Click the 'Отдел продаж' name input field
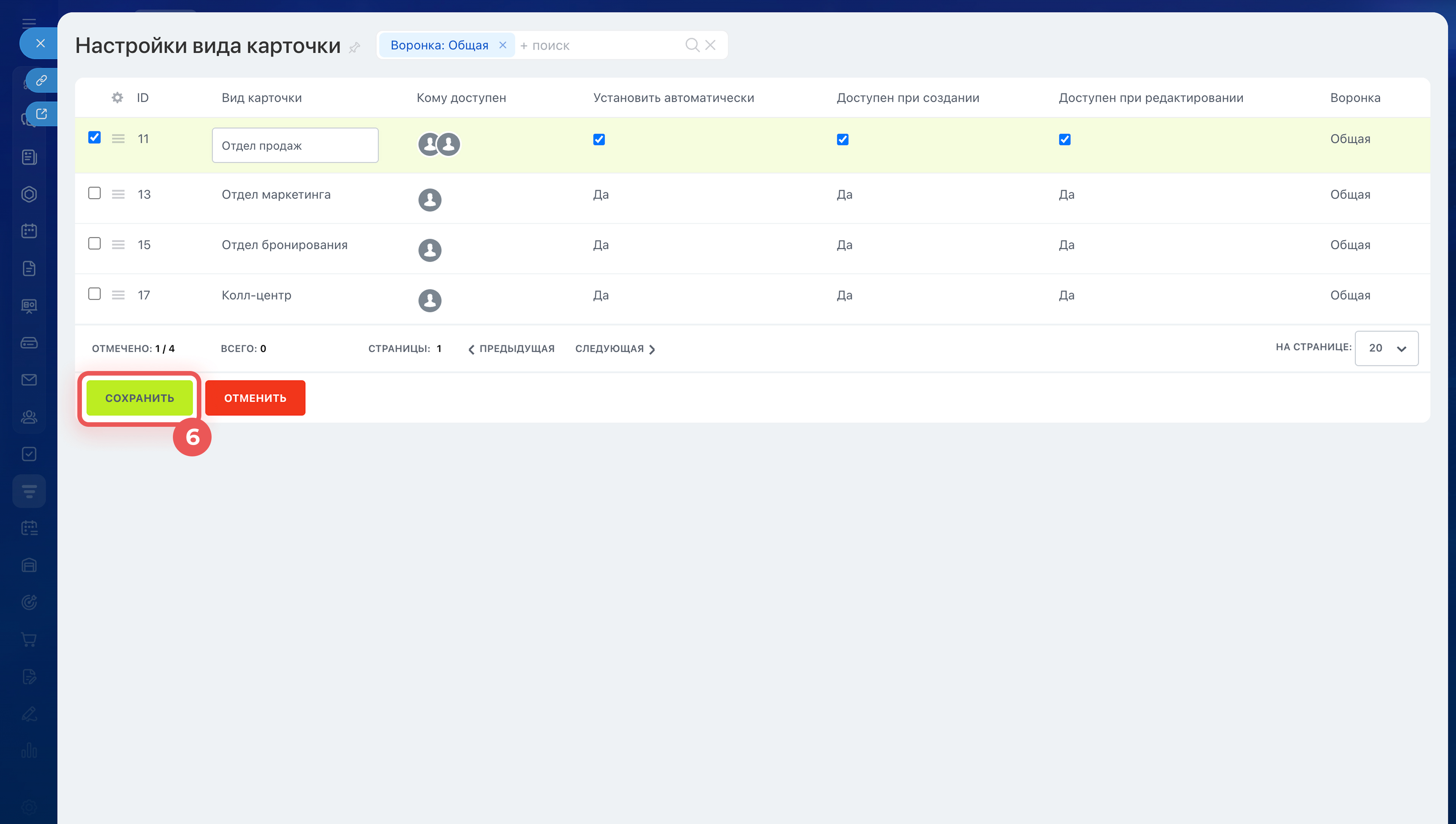The height and width of the screenshot is (824, 1456). [x=295, y=145]
